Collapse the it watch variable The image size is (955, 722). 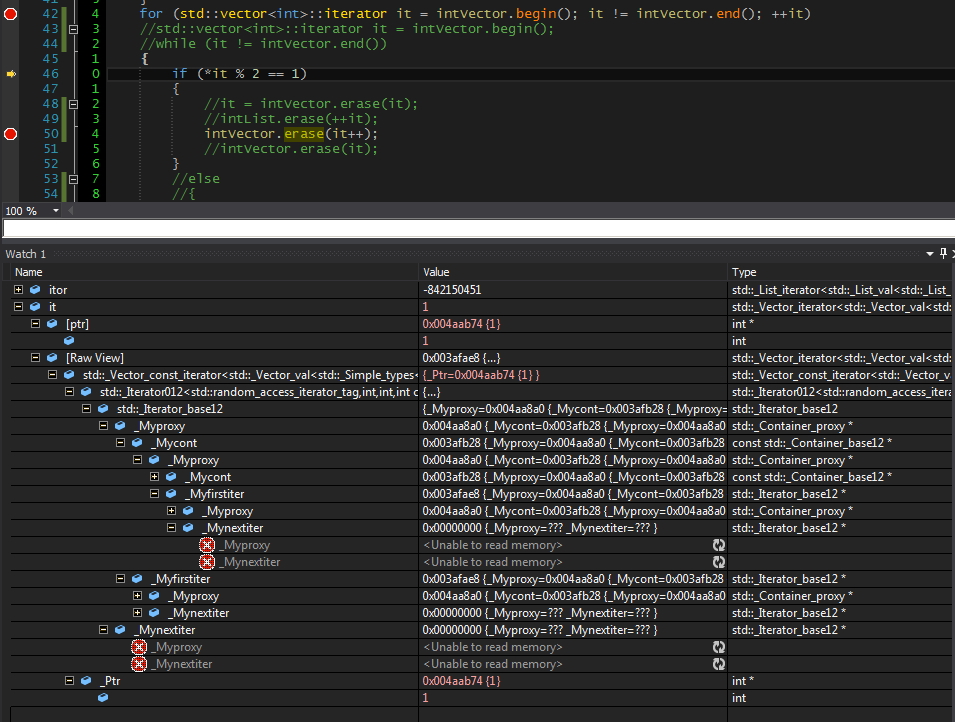(18, 306)
